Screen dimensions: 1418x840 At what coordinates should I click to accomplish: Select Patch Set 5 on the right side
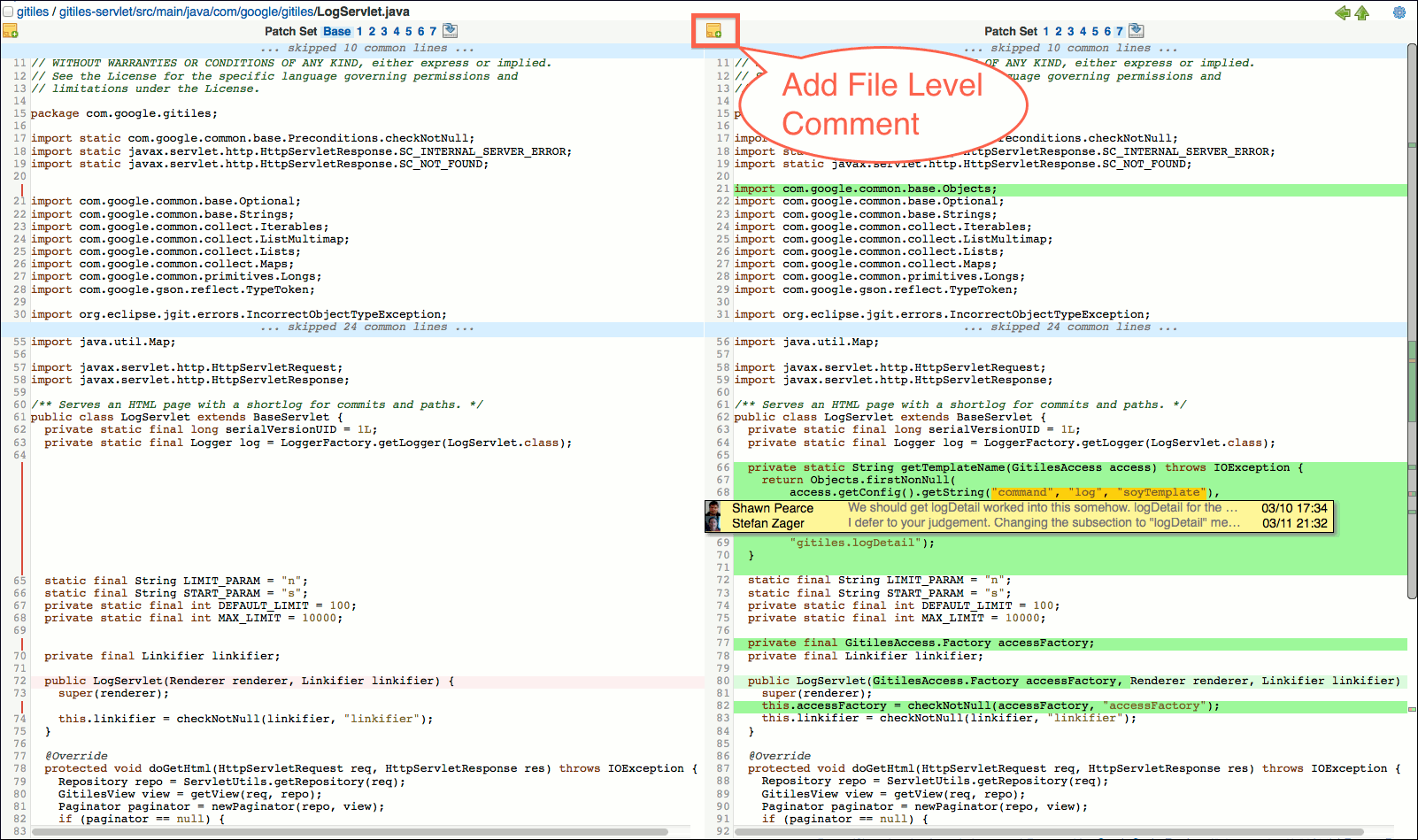point(1096,30)
